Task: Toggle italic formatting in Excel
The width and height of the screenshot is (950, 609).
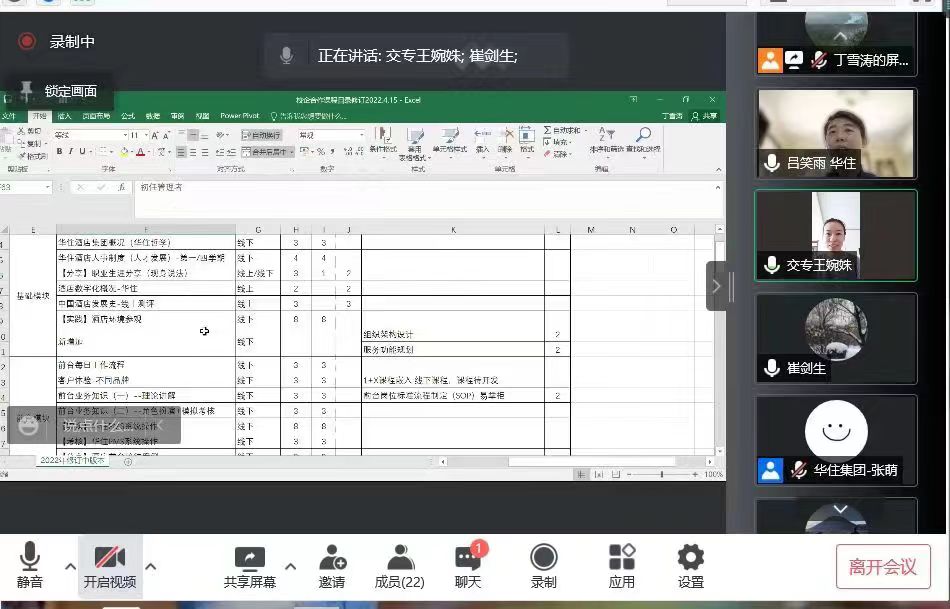Action: [x=70, y=151]
